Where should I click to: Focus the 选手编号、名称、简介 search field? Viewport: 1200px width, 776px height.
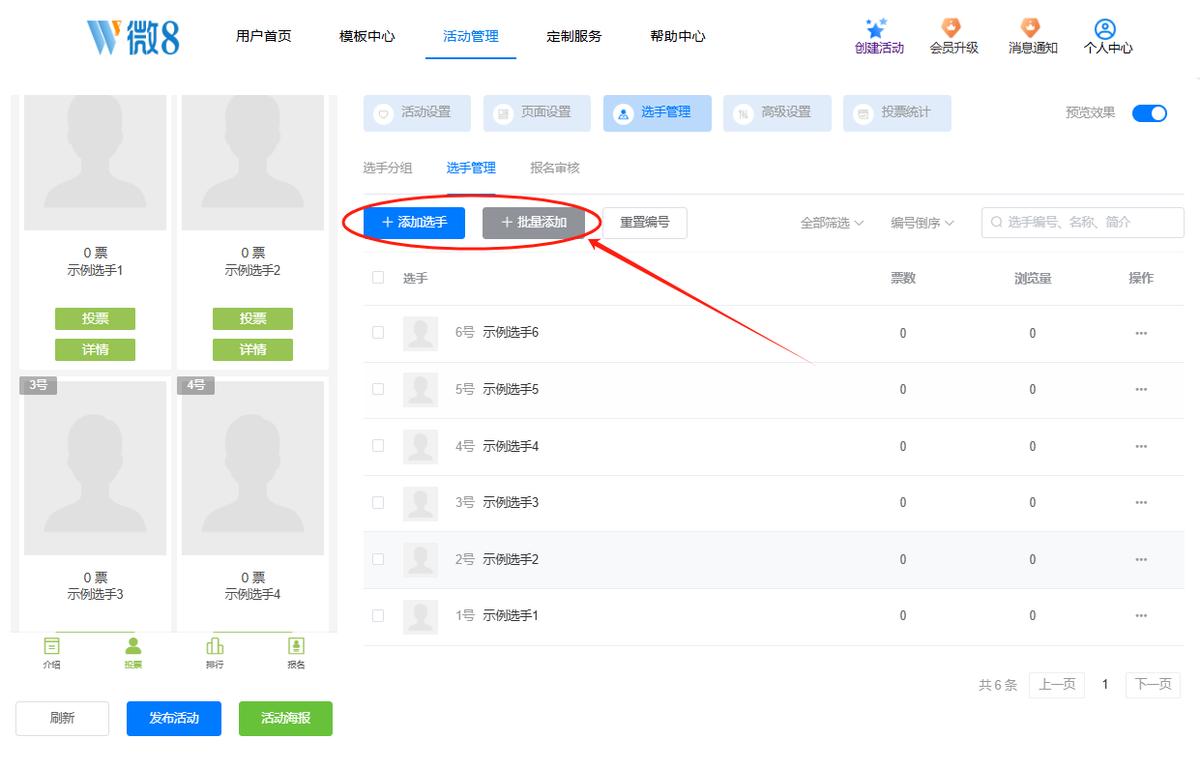click(x=1083, y=223)
